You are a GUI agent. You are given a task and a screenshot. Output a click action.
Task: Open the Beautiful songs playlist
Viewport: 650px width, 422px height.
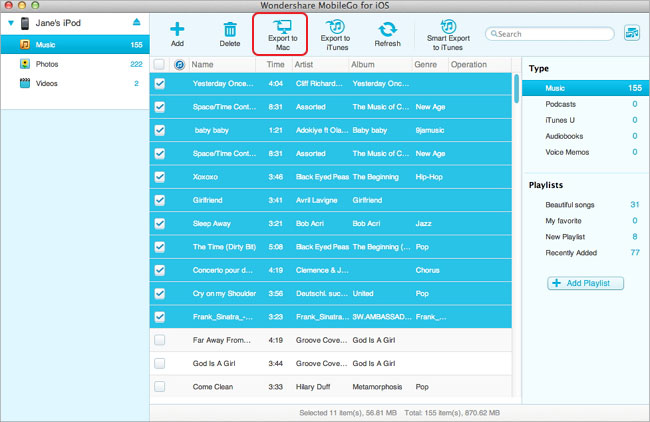585,205
